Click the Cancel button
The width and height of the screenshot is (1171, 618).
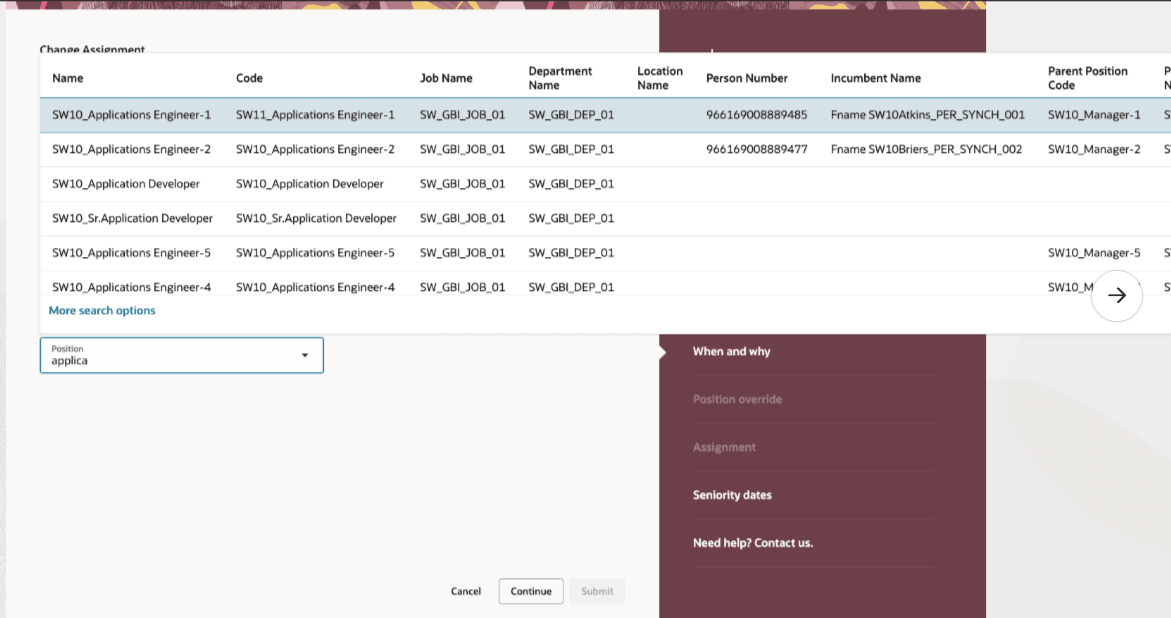point(466,591)
